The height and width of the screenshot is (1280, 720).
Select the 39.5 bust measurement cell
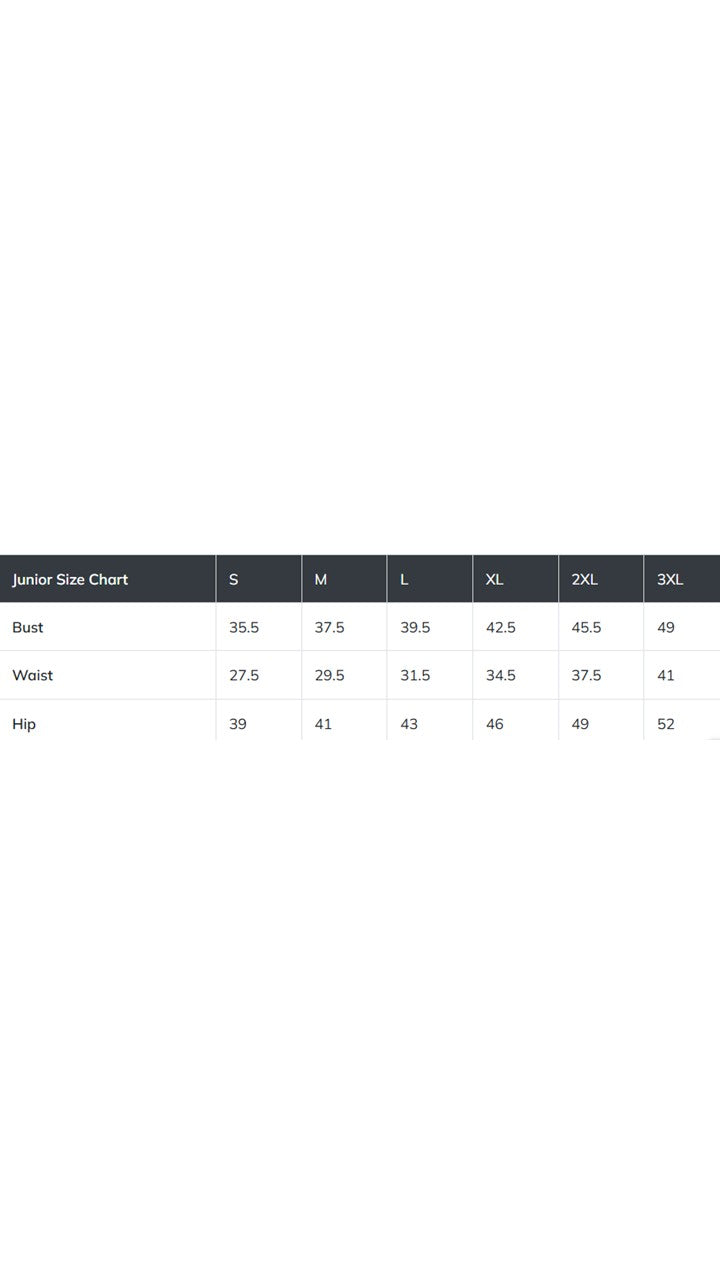coord(415,628)
